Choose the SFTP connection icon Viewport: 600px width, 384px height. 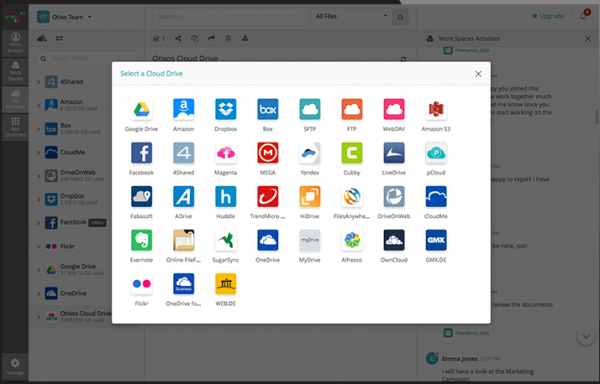[310, 109]
